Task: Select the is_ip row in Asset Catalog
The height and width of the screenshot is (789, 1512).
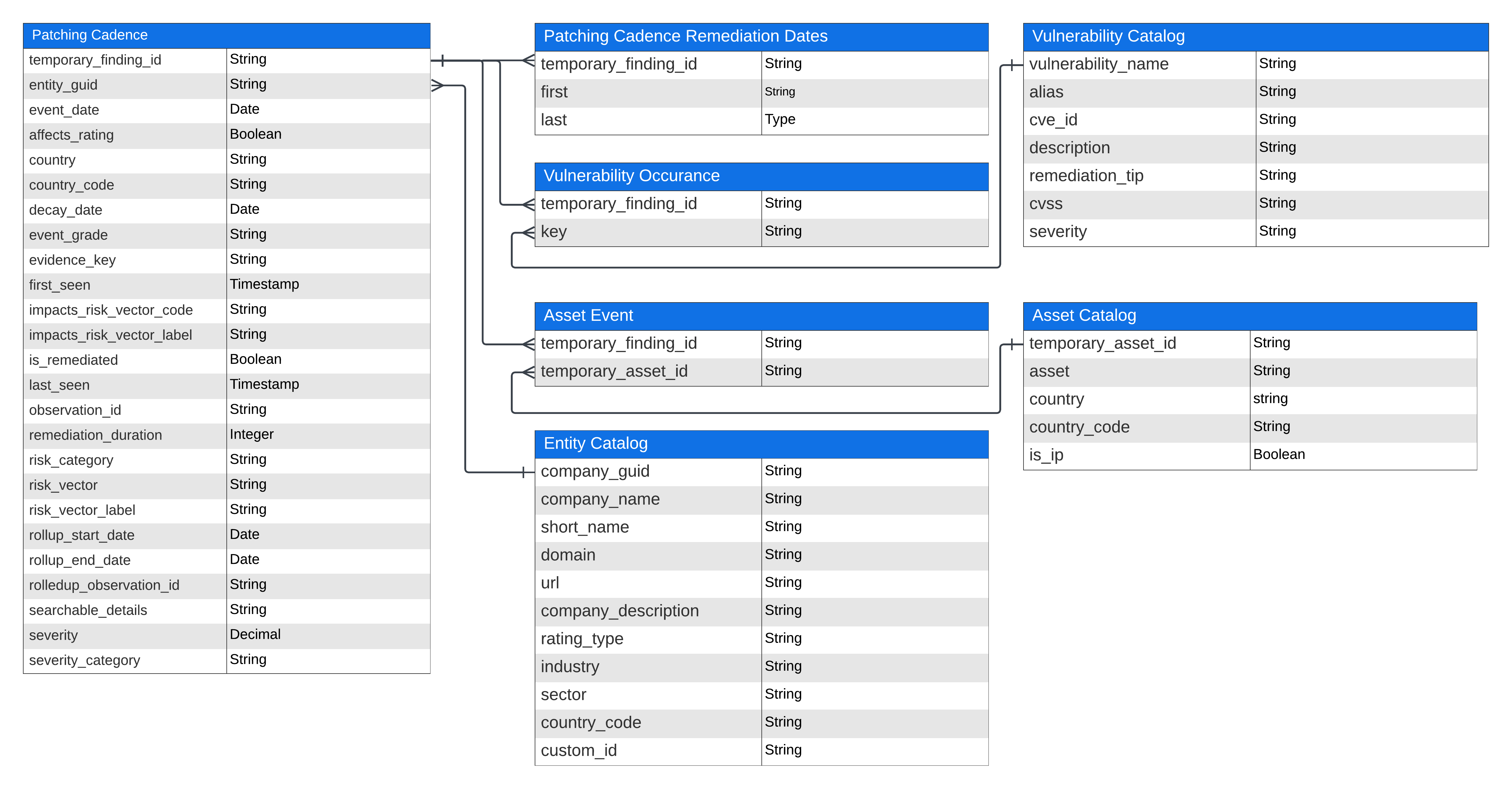Action: click(x=1046, y=455)
